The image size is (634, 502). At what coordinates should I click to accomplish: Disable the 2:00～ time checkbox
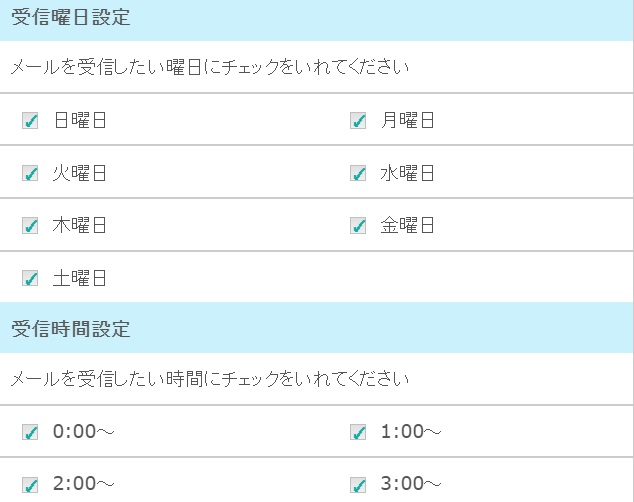[30, 485]
